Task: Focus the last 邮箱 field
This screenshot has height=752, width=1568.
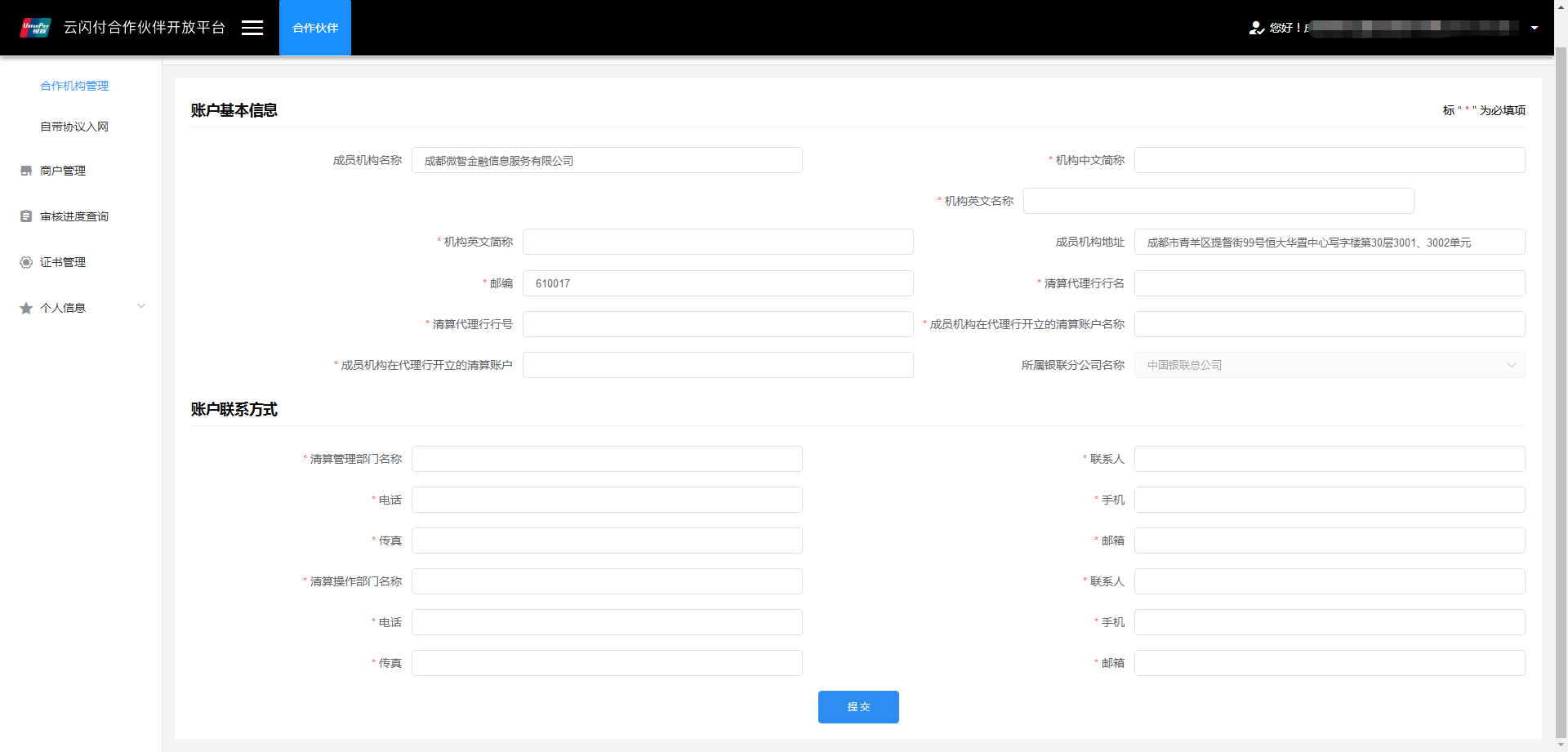Action: 1330,663
